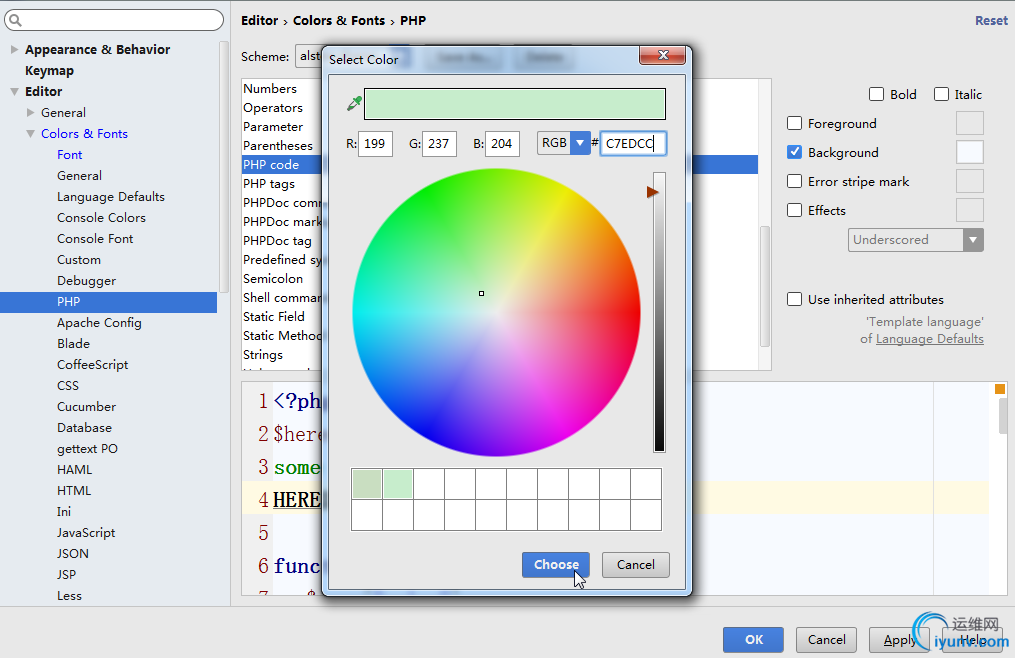The height and width of the screenshot is (658, 1015).
Task: Collapse the Editor tree node
Action: click(x=14, y=91)
